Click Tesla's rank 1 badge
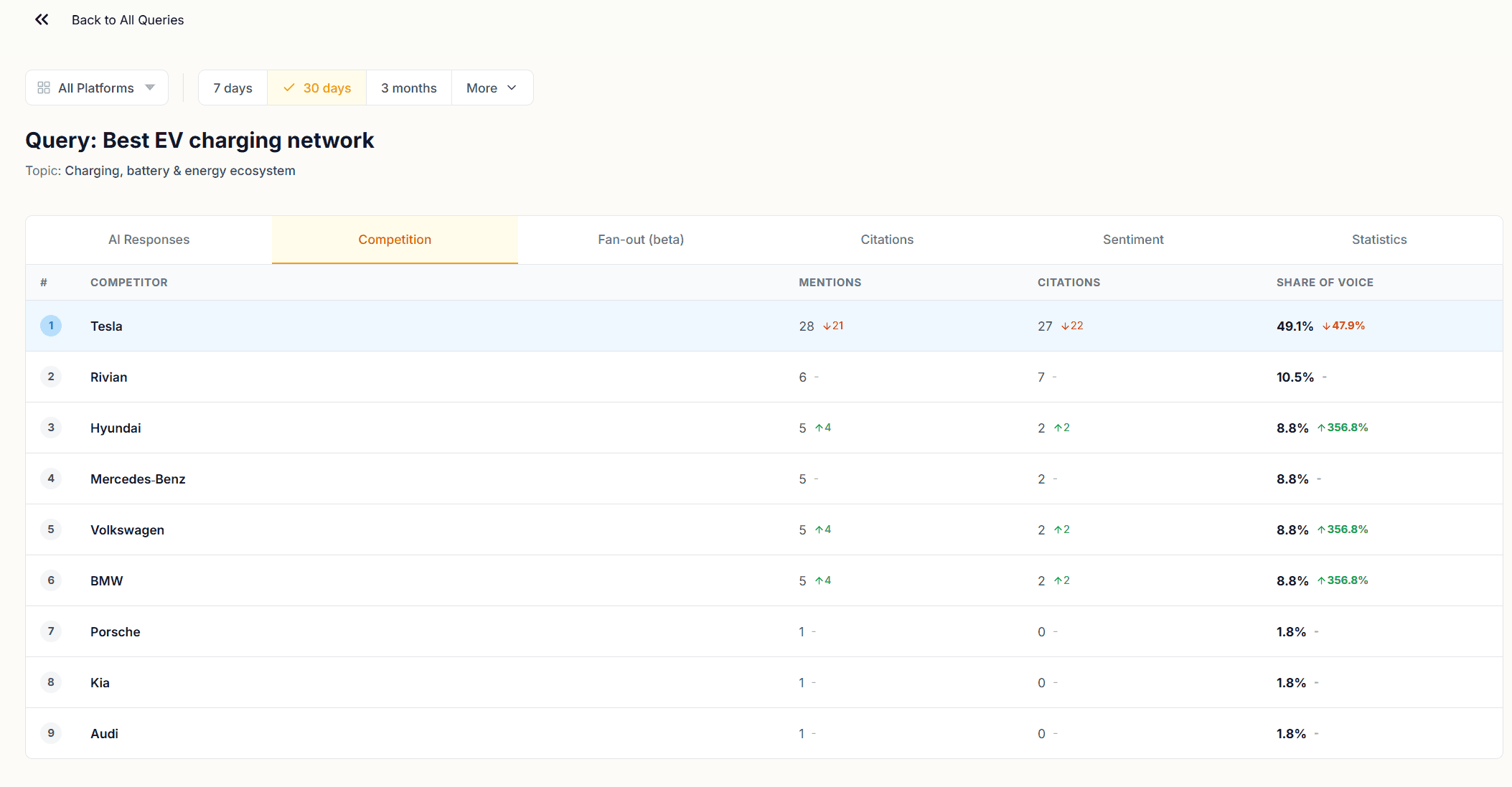The height and width of the screenshot is (787, 1512). [x=51, y=326]
